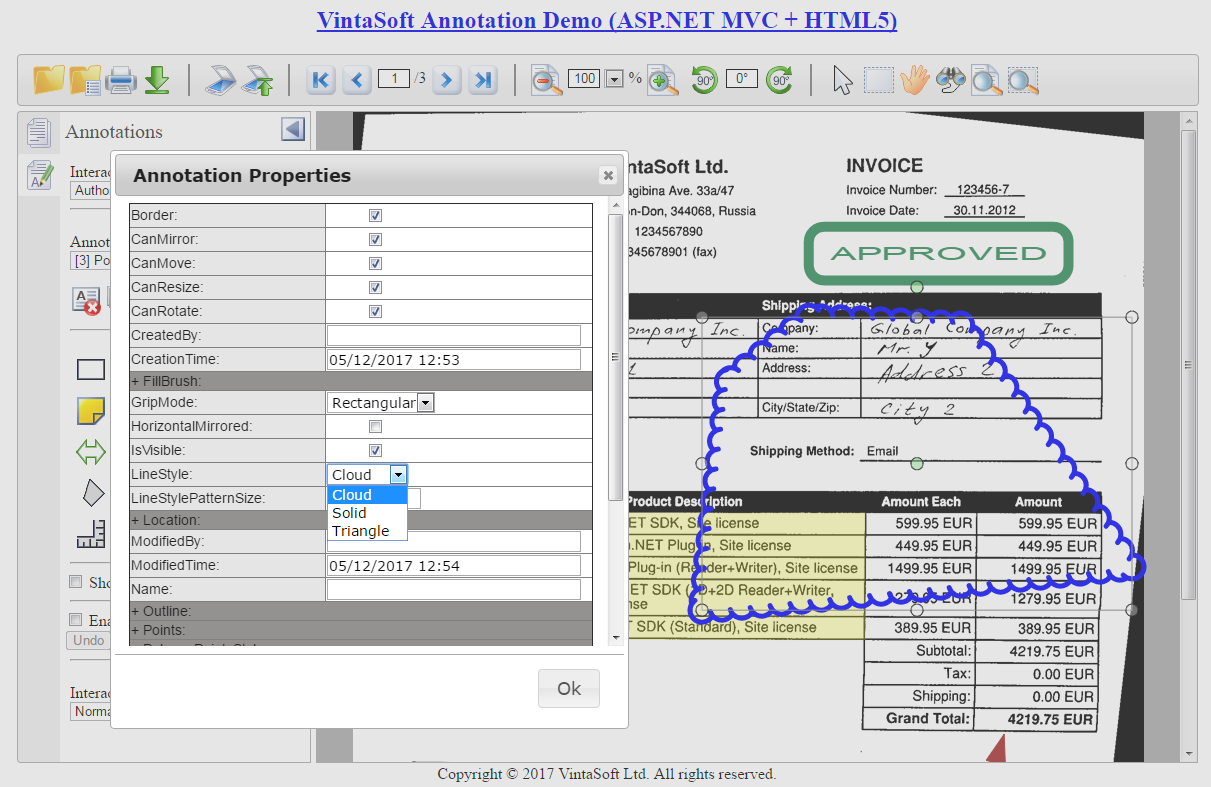Click the zoom in magnifier icon
Screen dimensions: 1211x787
pos(662,80)
